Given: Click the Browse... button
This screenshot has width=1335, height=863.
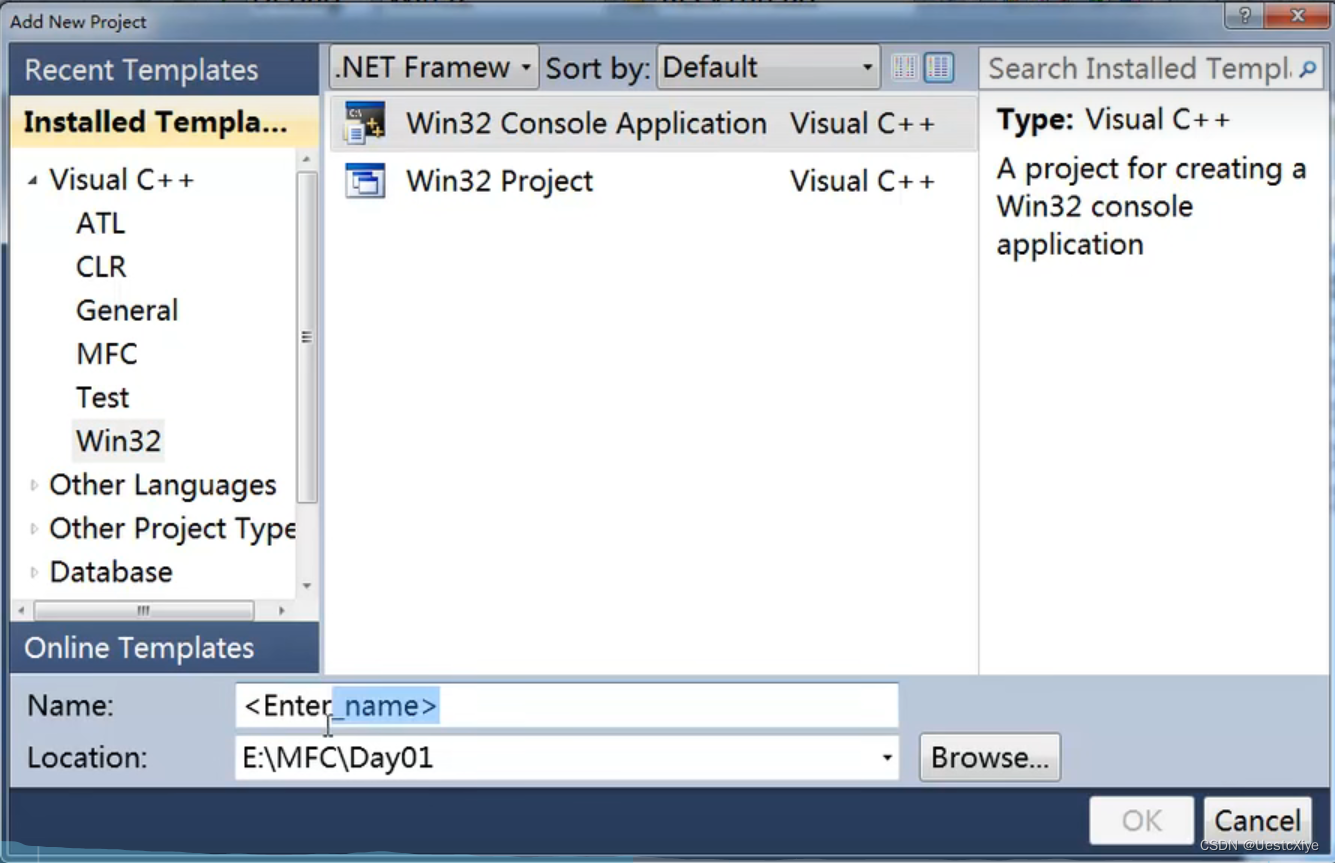Looking at the screenshot, I should coord(990,758).
